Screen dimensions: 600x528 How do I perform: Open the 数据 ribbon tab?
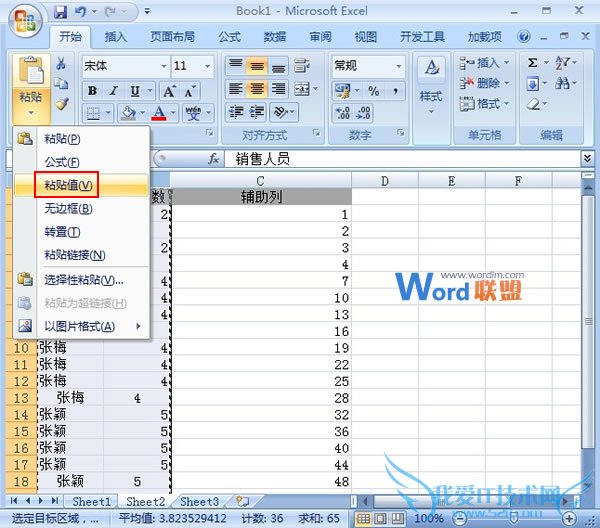(x=275, y=37)
